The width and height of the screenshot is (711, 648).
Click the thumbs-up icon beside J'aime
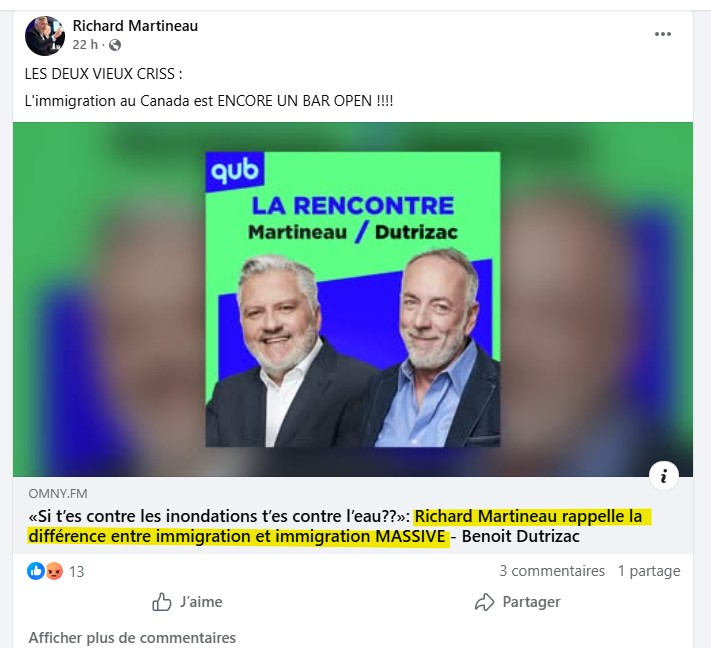(x=161, y=602)
